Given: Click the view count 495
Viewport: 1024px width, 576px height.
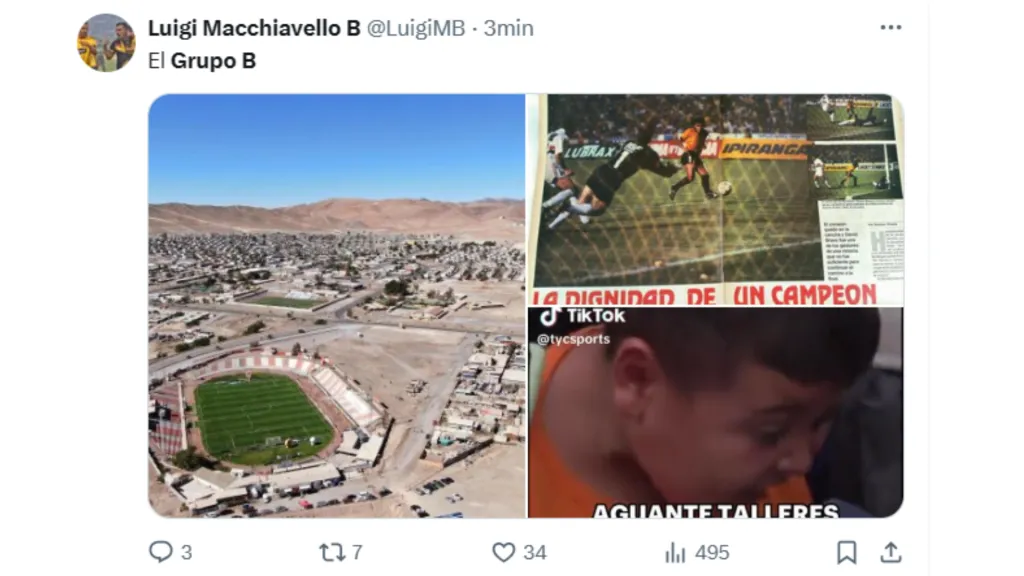Looking at the screenshot, I should coord(712,552).
